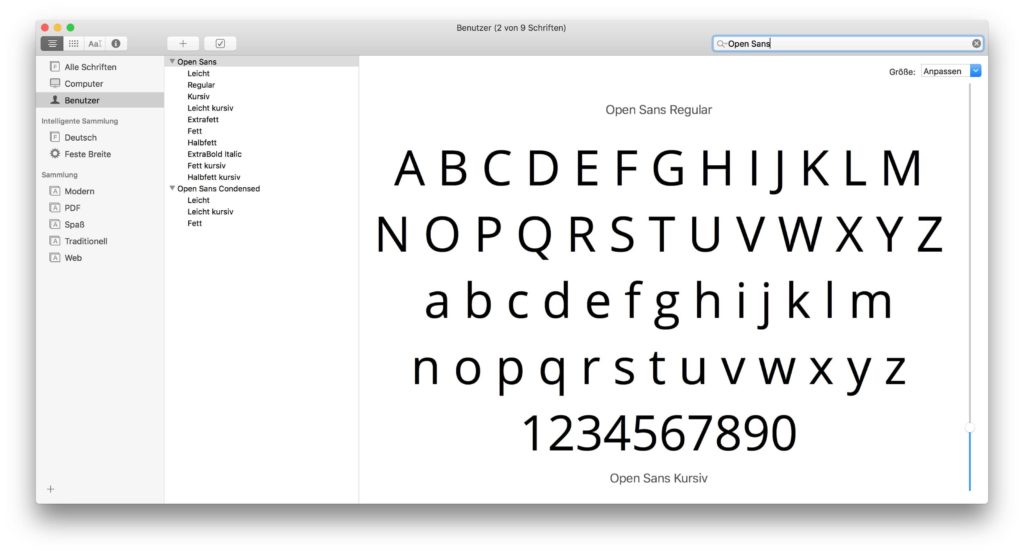Add new collection at sidebar bottom
Image resolution: width=1024 pixels, height=555 pixels.
(51, 489)
